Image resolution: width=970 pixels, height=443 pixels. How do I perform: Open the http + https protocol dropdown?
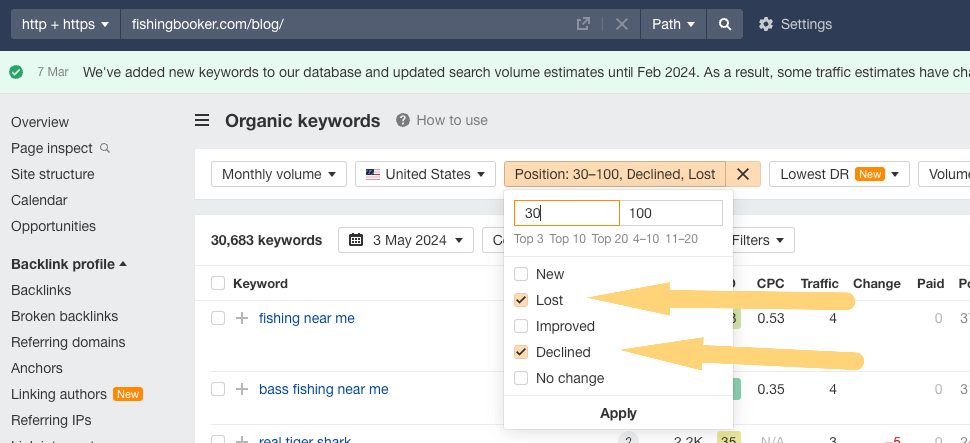(x=65, y=24)
